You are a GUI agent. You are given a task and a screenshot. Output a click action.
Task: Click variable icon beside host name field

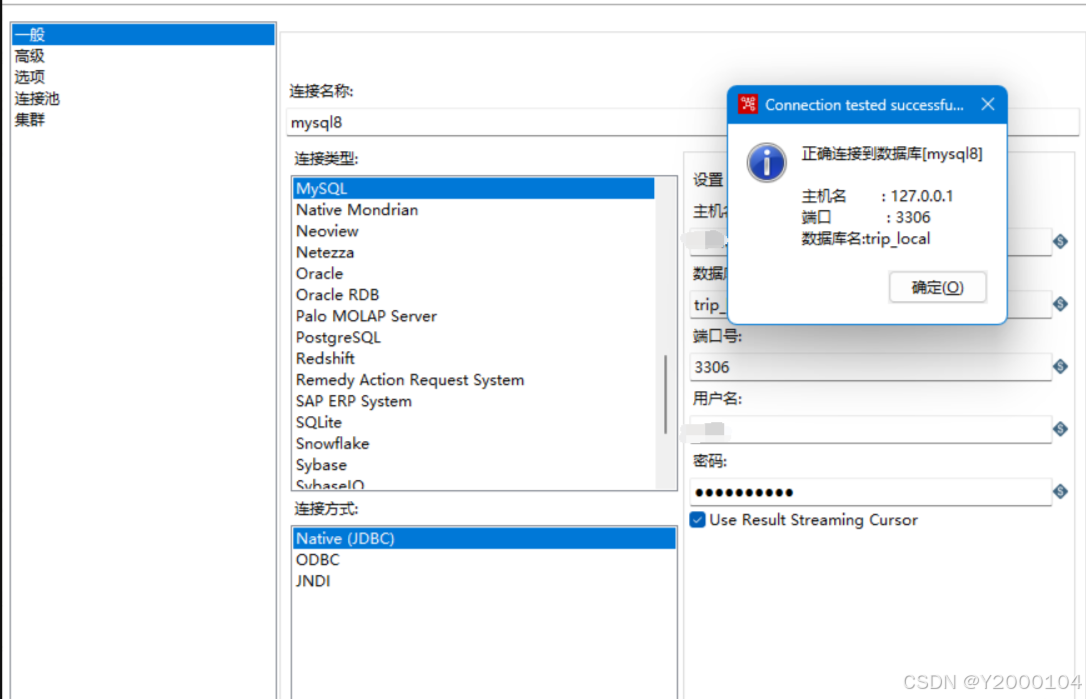click(1060, 241)
